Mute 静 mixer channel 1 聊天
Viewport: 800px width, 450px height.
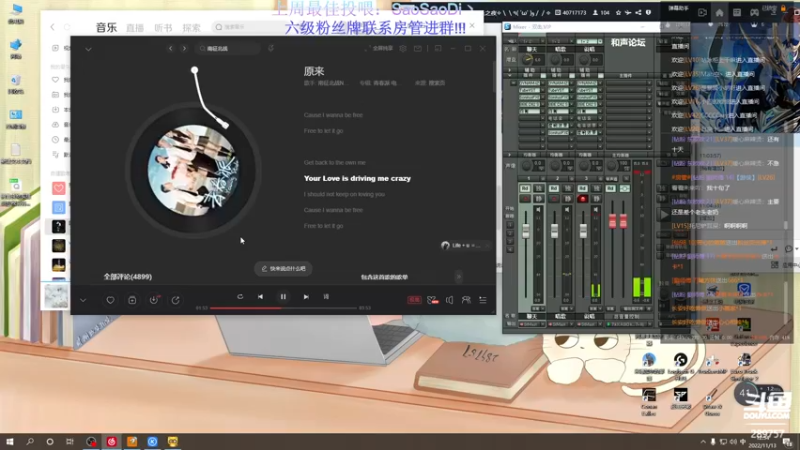pyautogui.click(x=538, y=198)
